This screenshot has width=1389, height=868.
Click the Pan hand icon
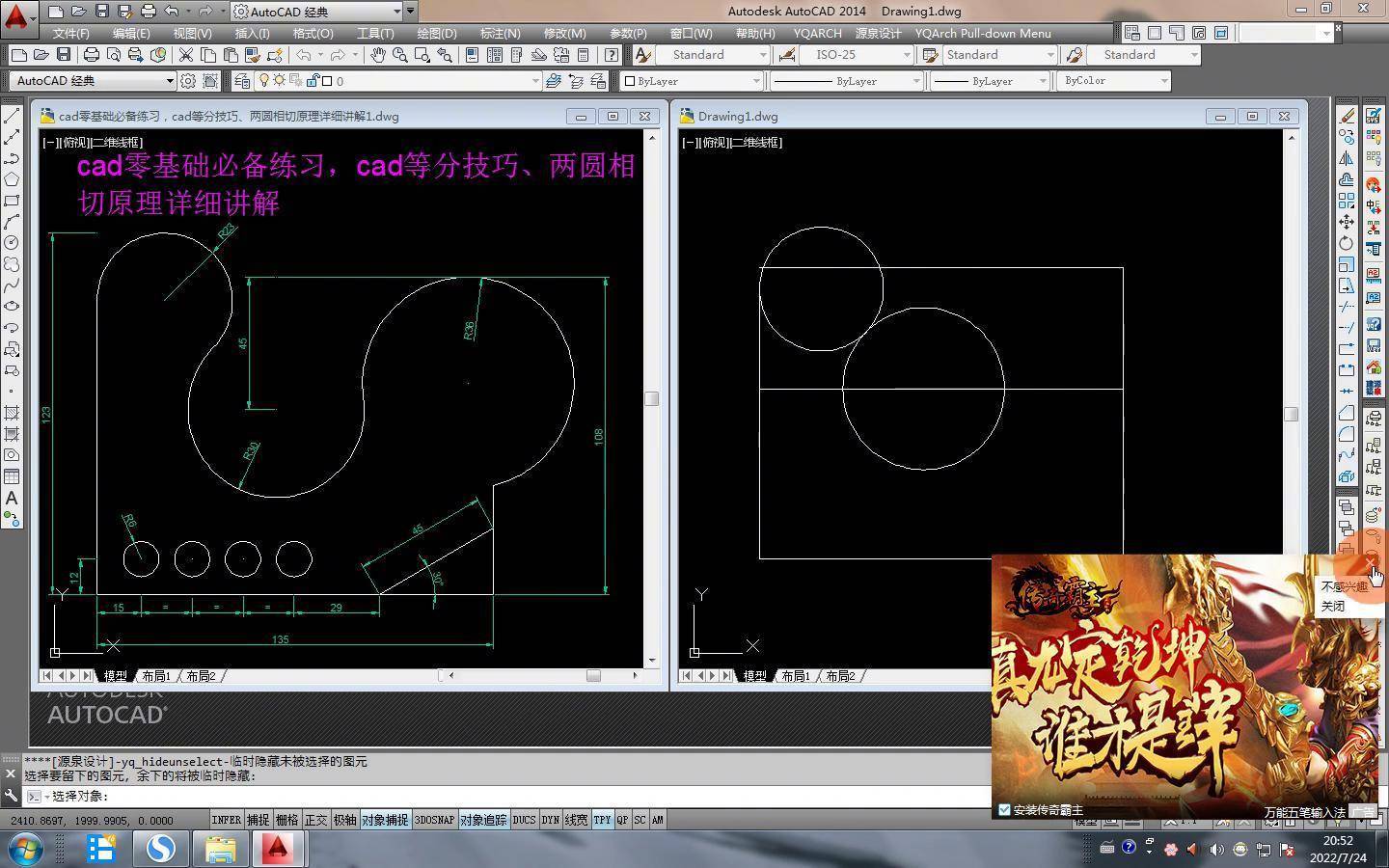click(378, 55)
